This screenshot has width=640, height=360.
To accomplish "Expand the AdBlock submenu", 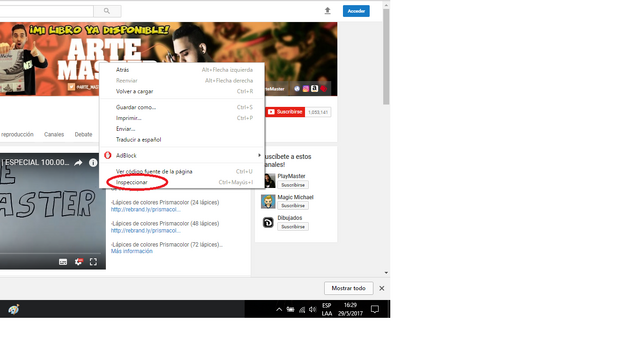I will [x=182, y=156].
